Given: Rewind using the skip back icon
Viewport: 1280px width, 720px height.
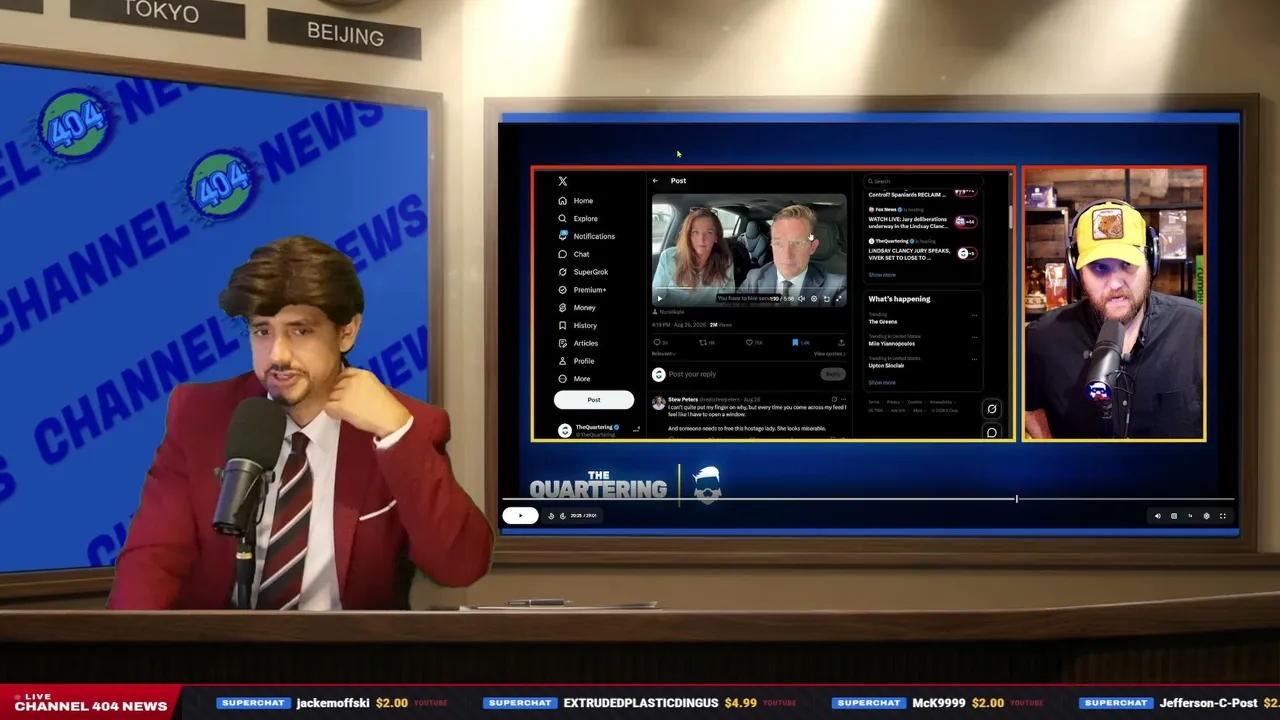Looking at the screenshot, I should tap(551, 516).
